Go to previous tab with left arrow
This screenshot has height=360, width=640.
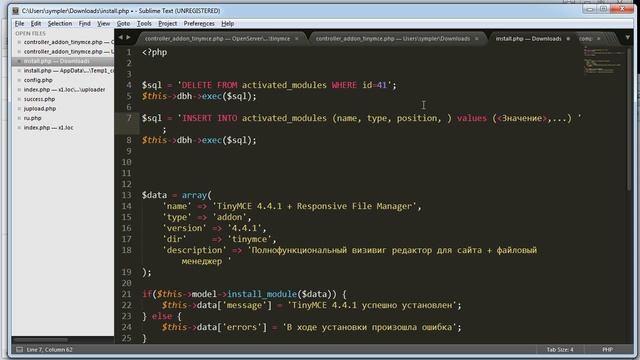click(x=120, y=38)
